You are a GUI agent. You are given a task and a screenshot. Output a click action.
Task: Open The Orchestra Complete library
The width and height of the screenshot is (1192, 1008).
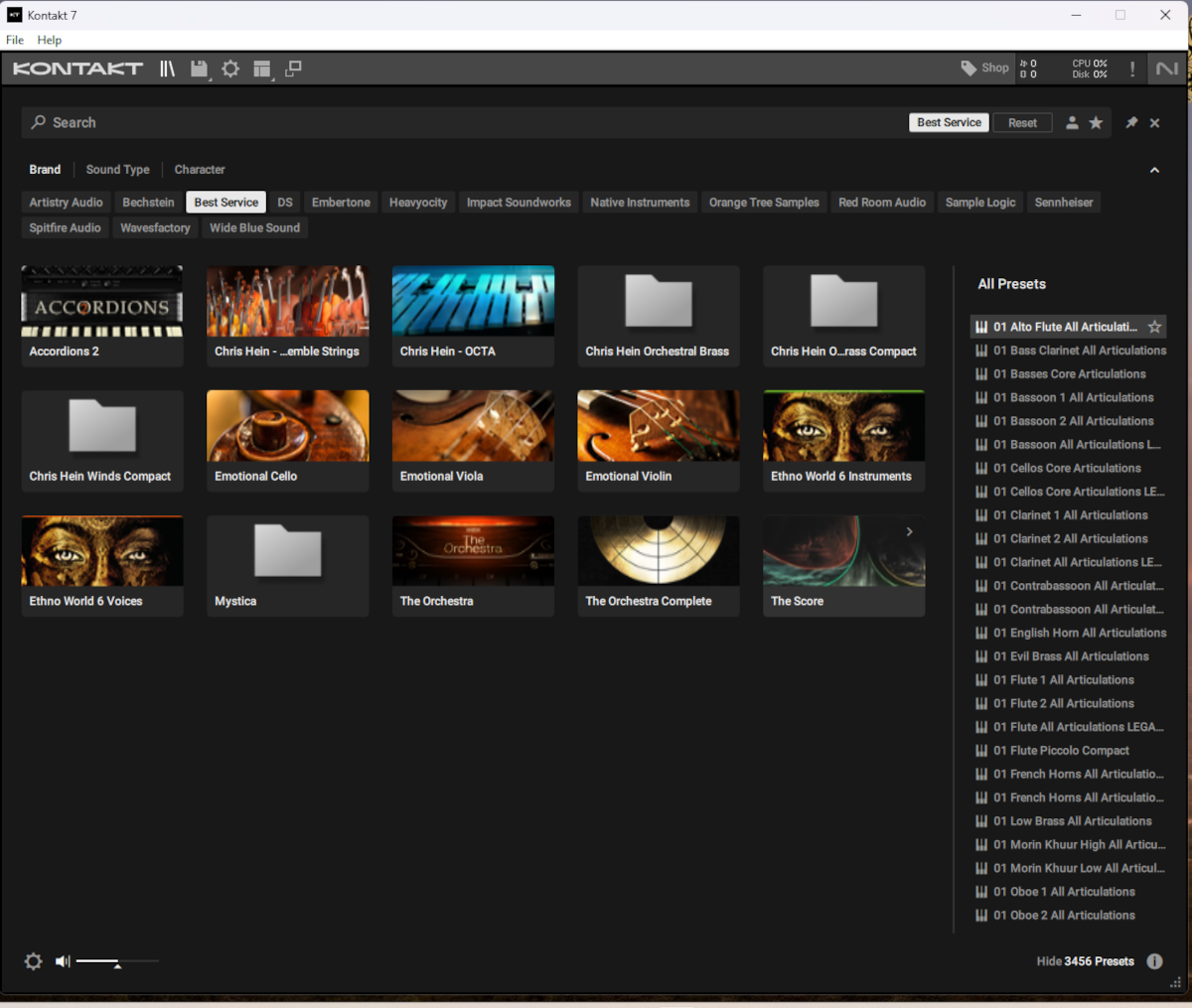[x=659, y=566]
